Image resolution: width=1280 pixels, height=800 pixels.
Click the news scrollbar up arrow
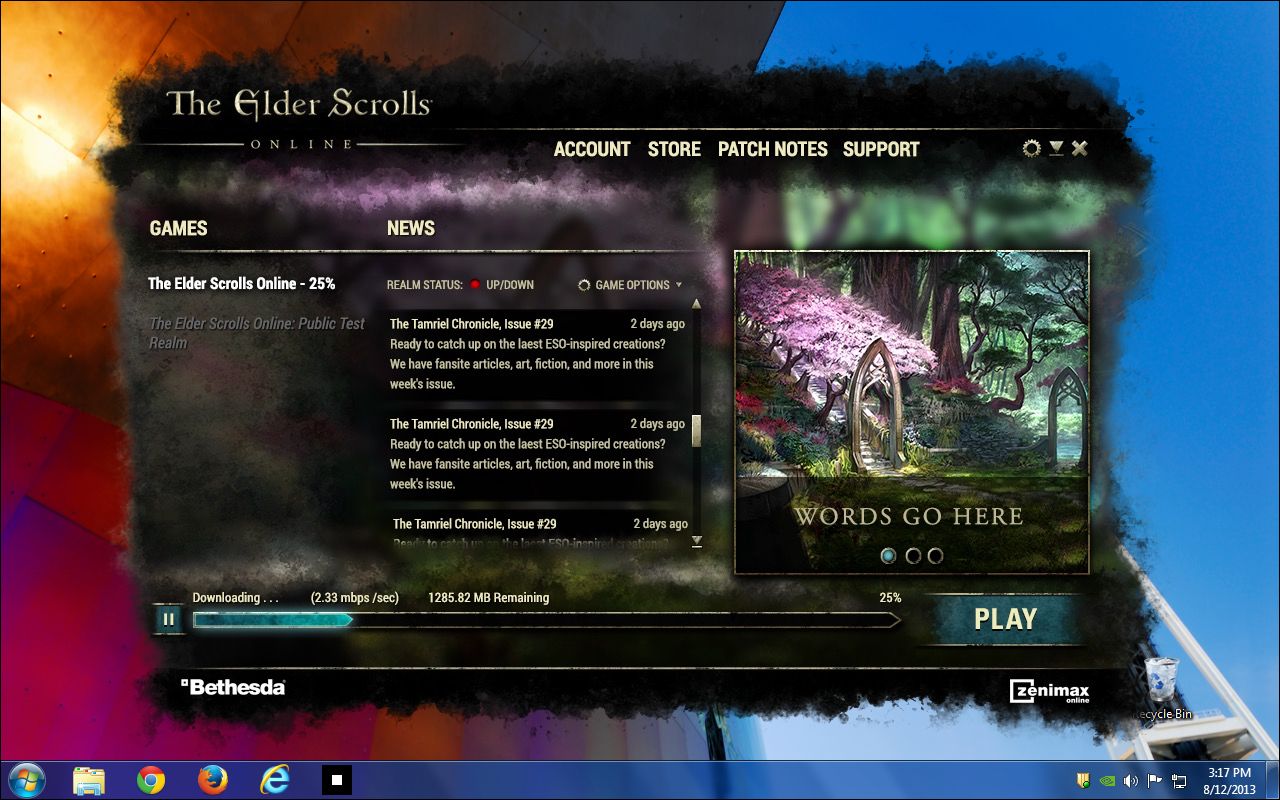696,303
